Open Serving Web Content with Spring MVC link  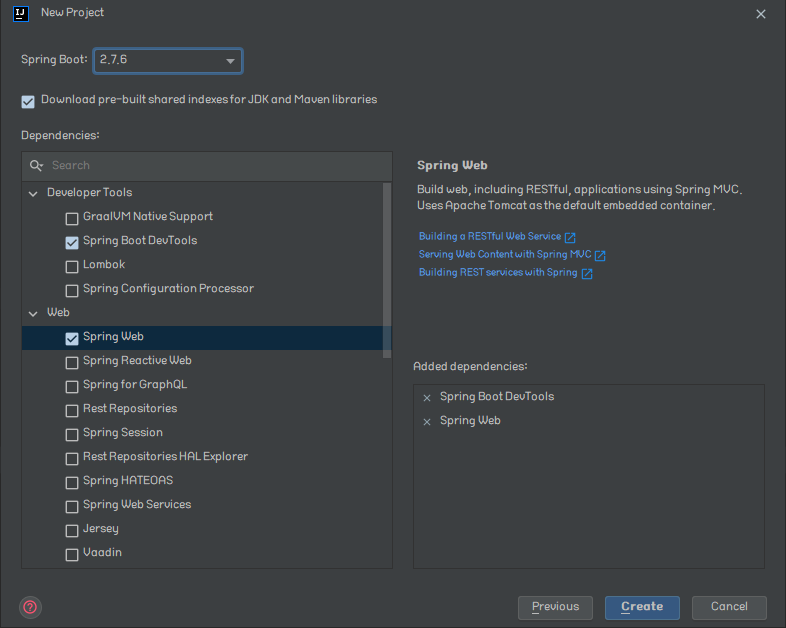click(505, 254)
